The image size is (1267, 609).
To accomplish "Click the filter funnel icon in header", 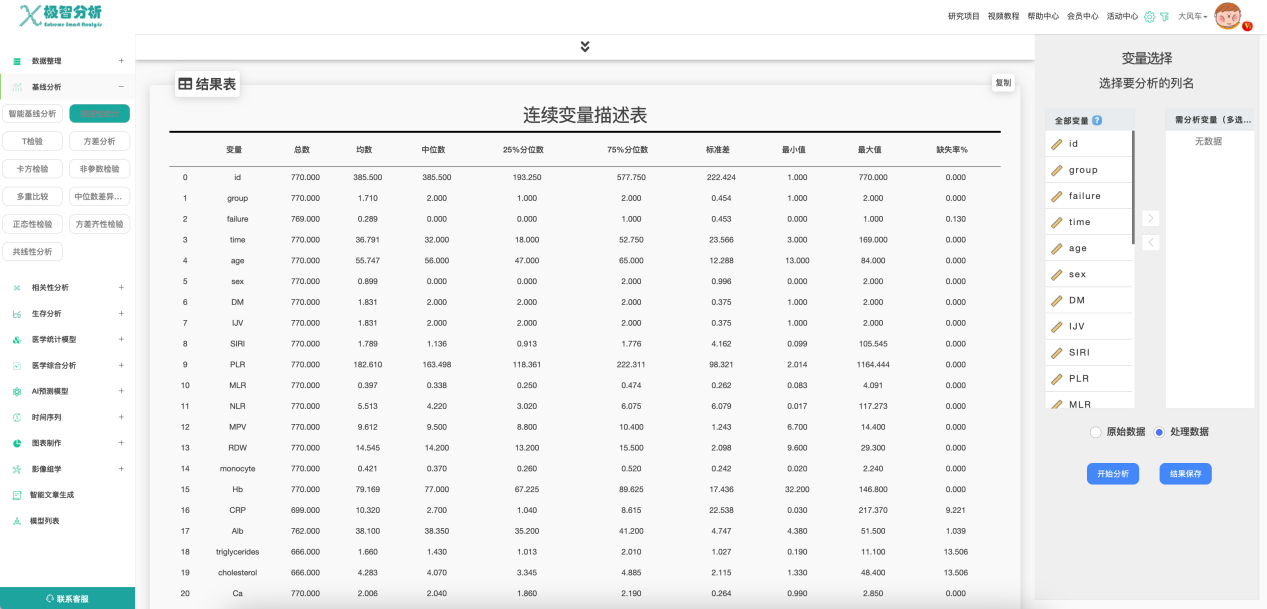I will [x=1164, y=17].
